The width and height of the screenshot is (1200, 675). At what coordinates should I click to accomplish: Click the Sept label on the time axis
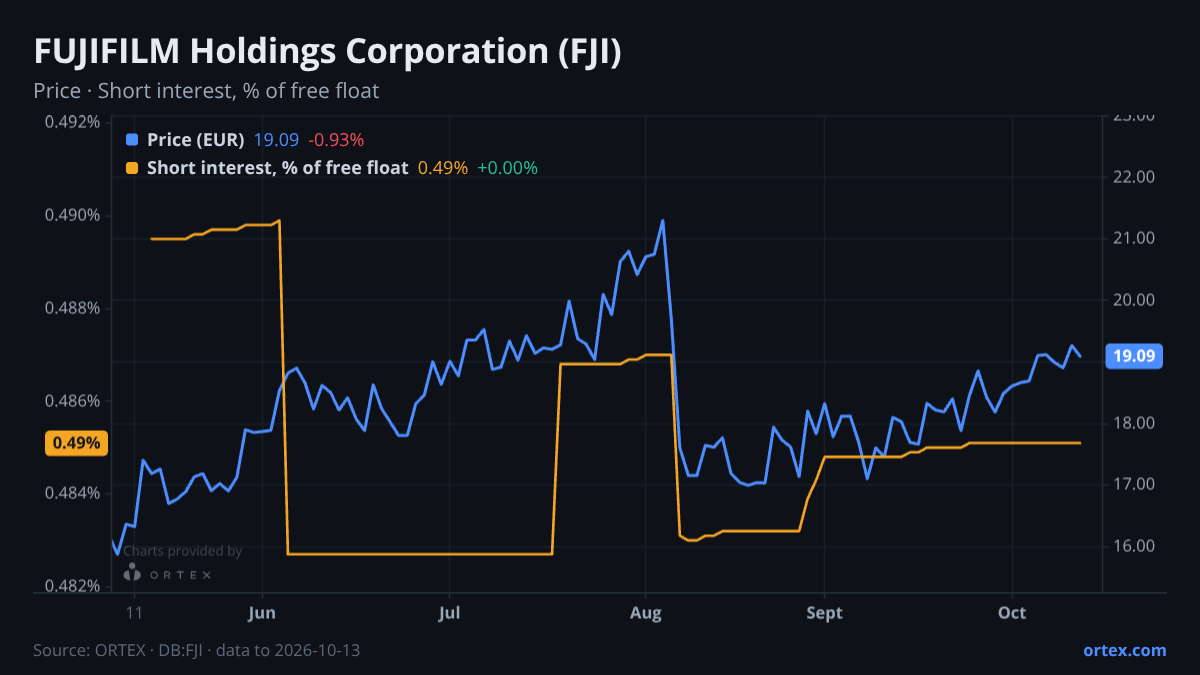(824, 613)
